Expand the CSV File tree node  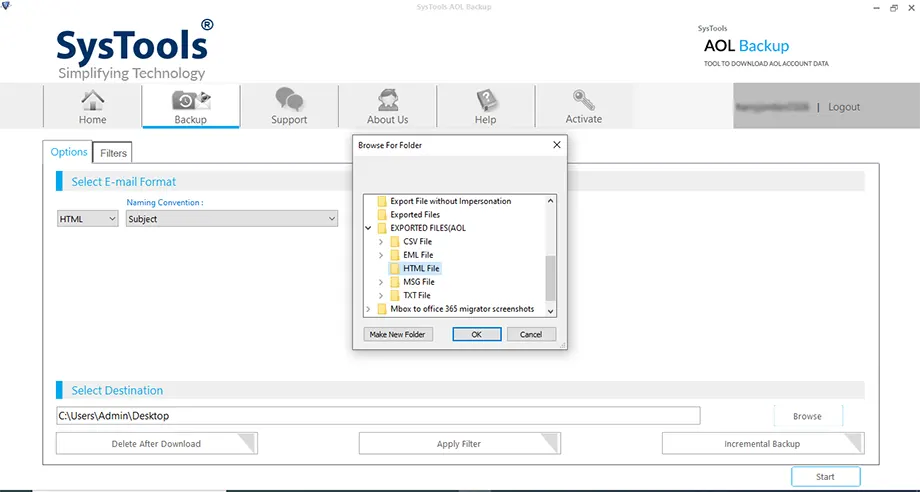[x=381, y=242]
